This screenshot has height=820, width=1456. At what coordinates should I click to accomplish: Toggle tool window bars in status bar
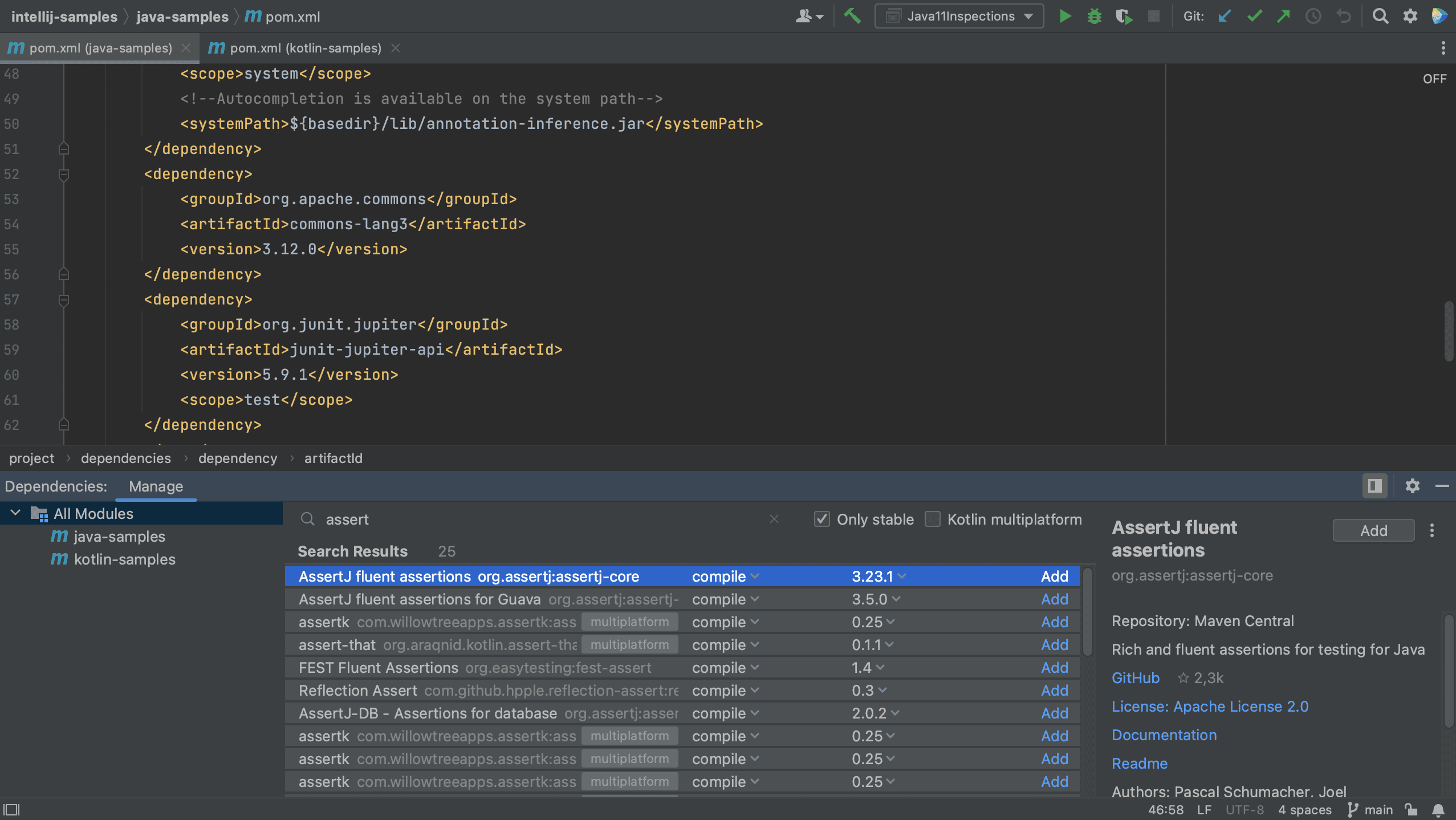point(11,809)
